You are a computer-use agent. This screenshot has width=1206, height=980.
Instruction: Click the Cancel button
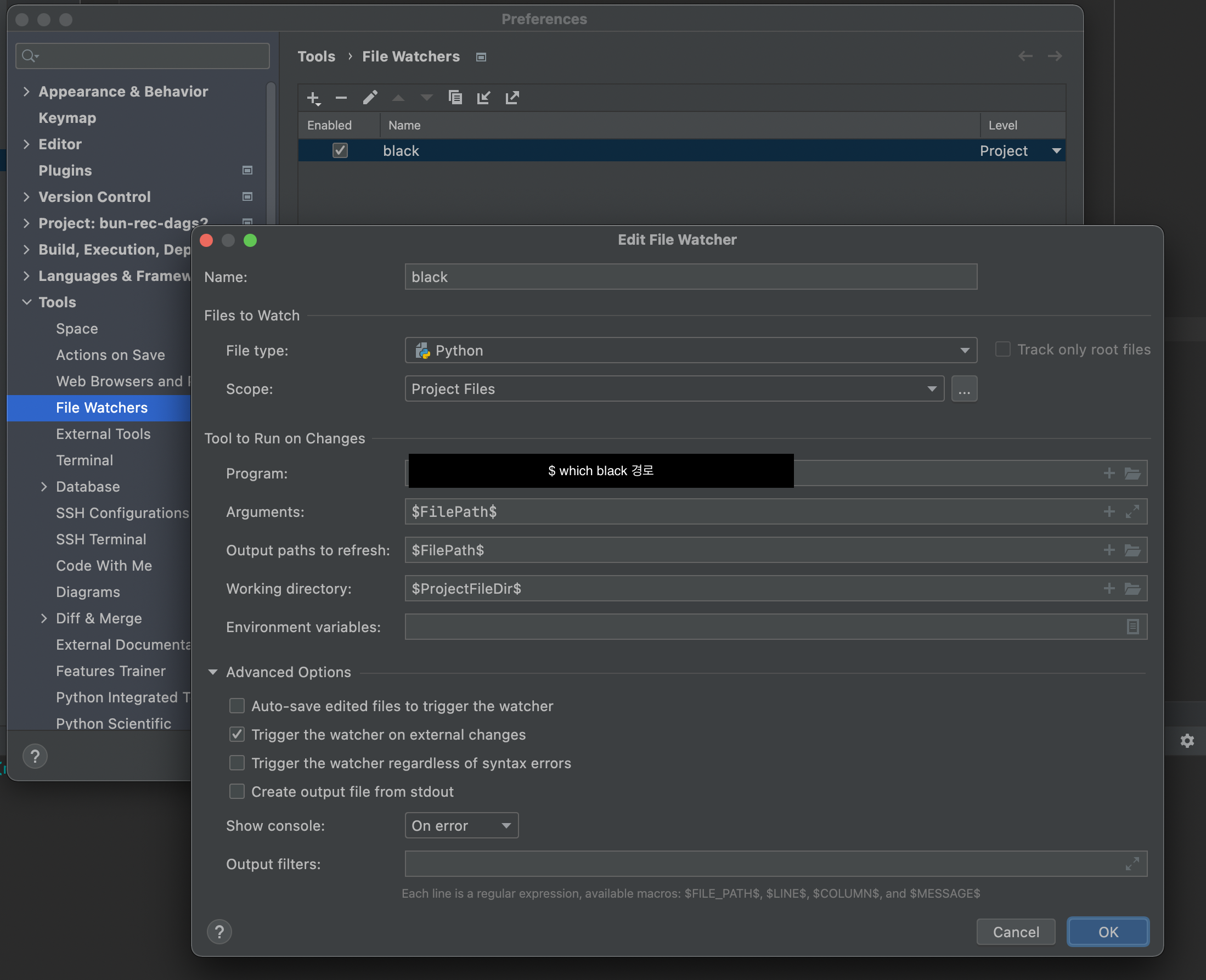click(x=1015, y=932)
